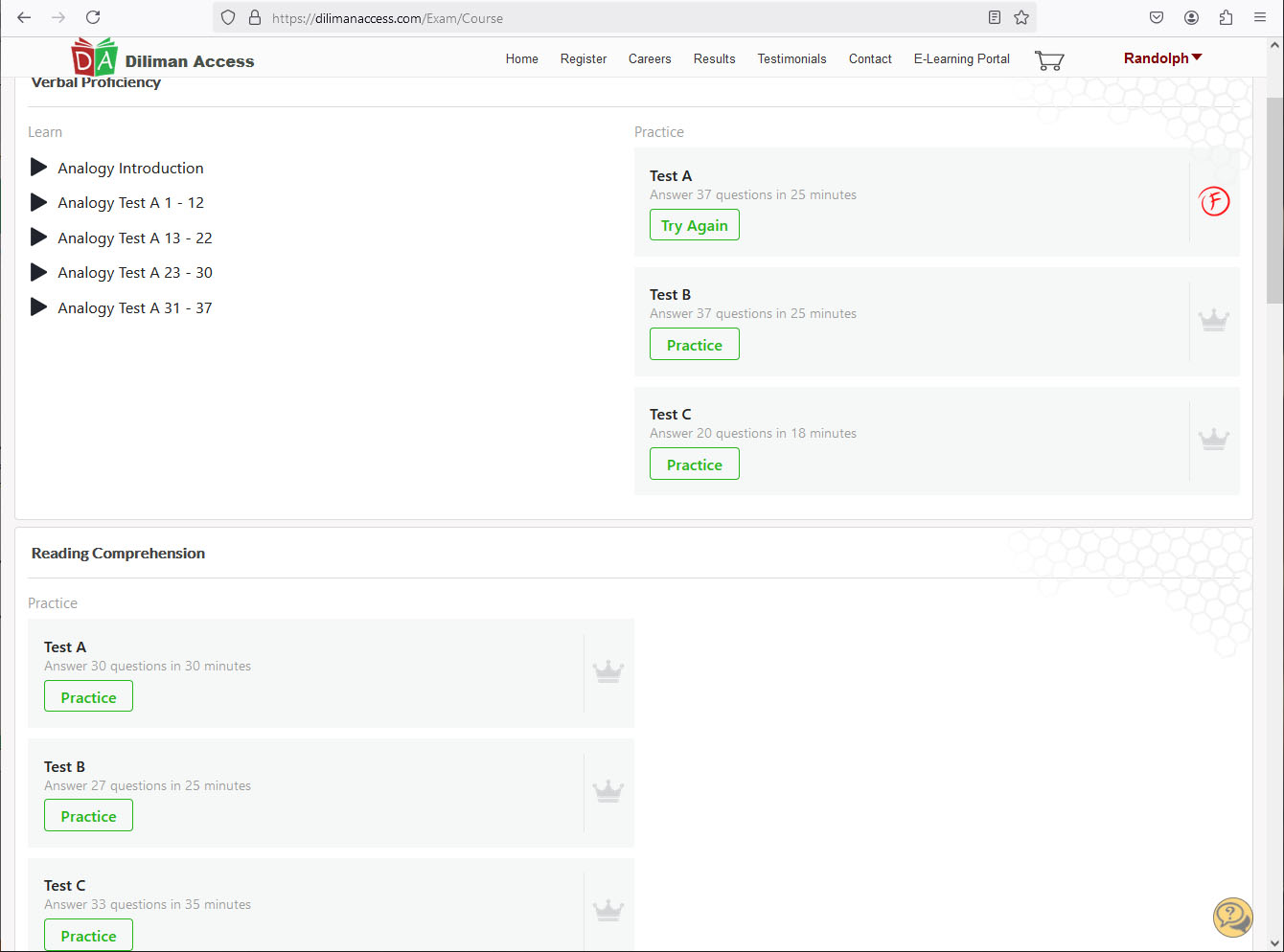Click the red F grade badge on Test A

1214,201
